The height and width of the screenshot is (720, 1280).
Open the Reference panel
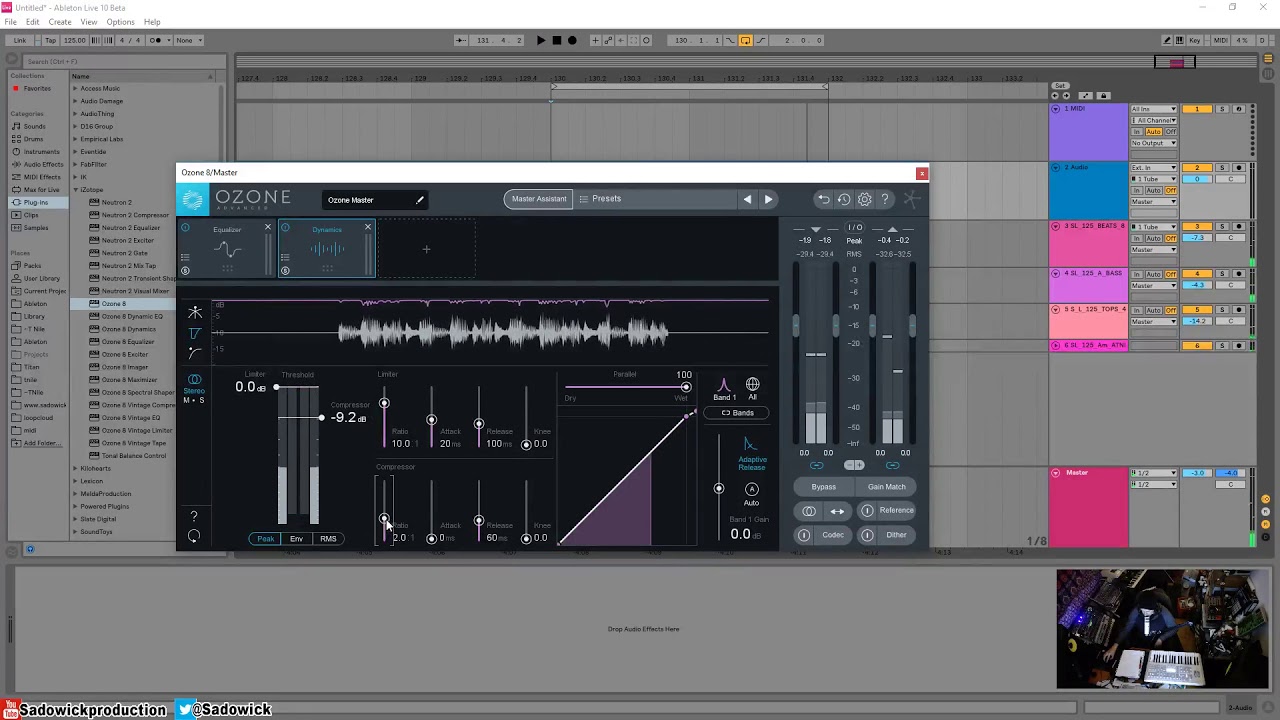coord(896,511)
